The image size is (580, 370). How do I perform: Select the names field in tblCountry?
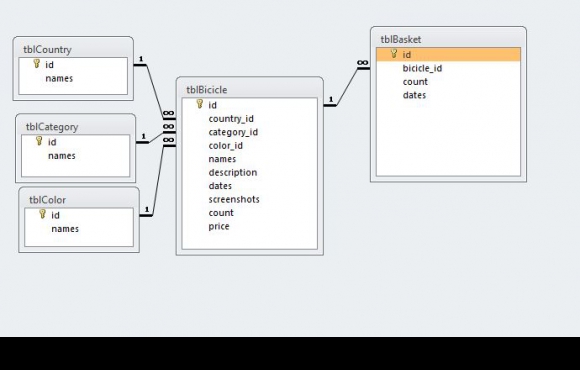click(x=73, y=78)
